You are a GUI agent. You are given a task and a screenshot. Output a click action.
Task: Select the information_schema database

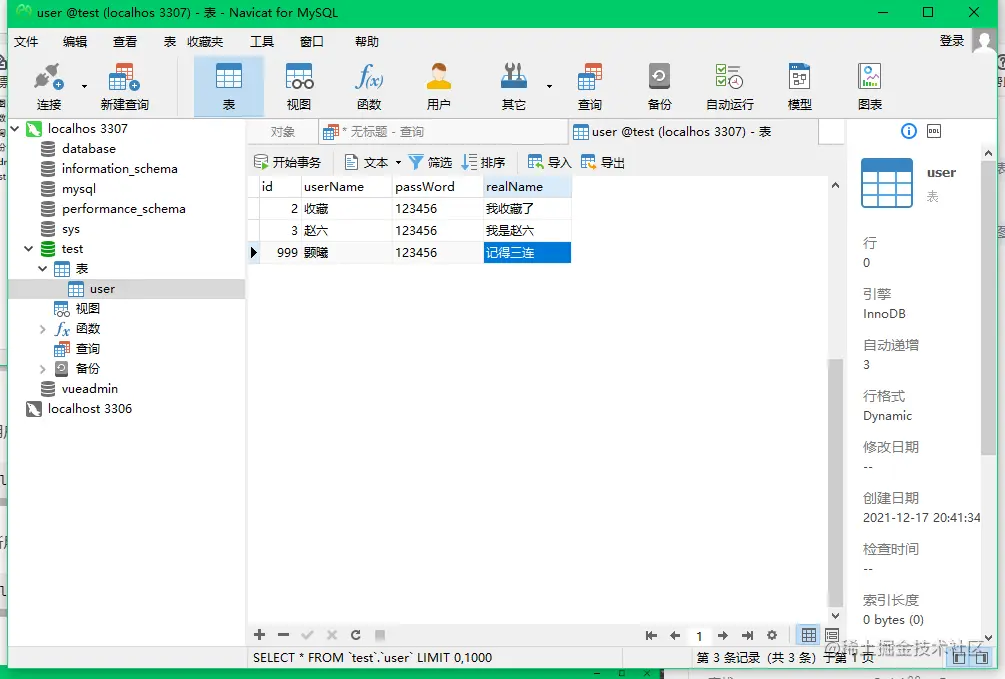120,169
